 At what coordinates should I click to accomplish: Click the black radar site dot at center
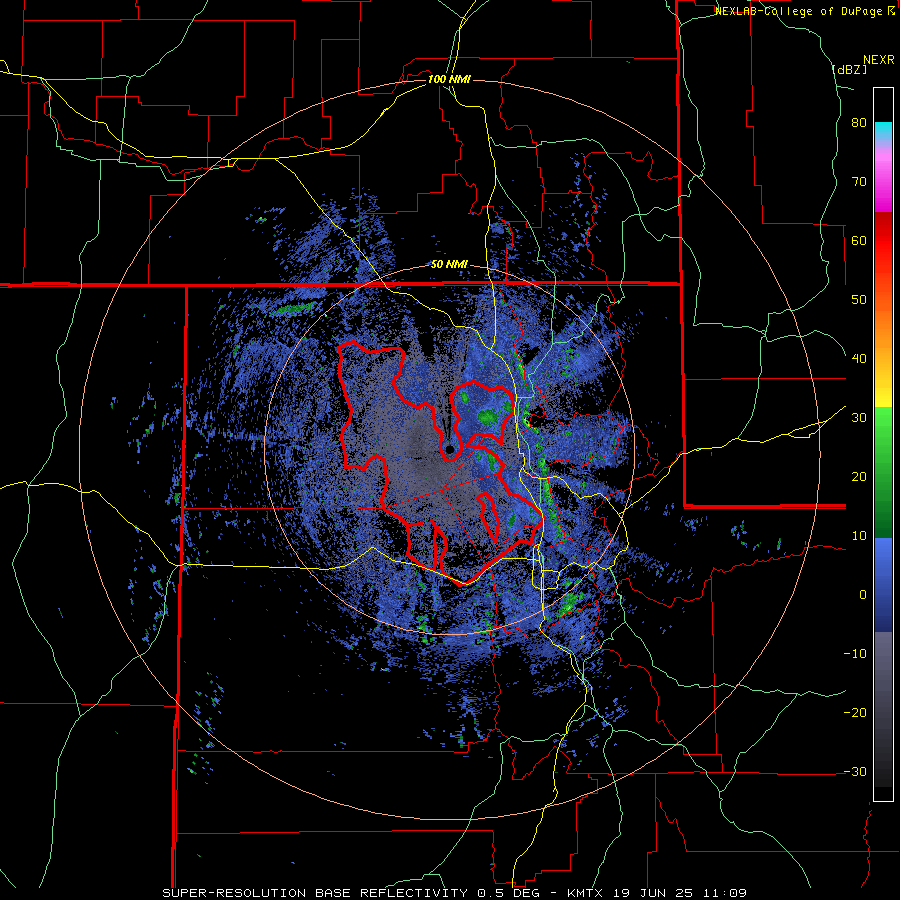click(450, 449)
